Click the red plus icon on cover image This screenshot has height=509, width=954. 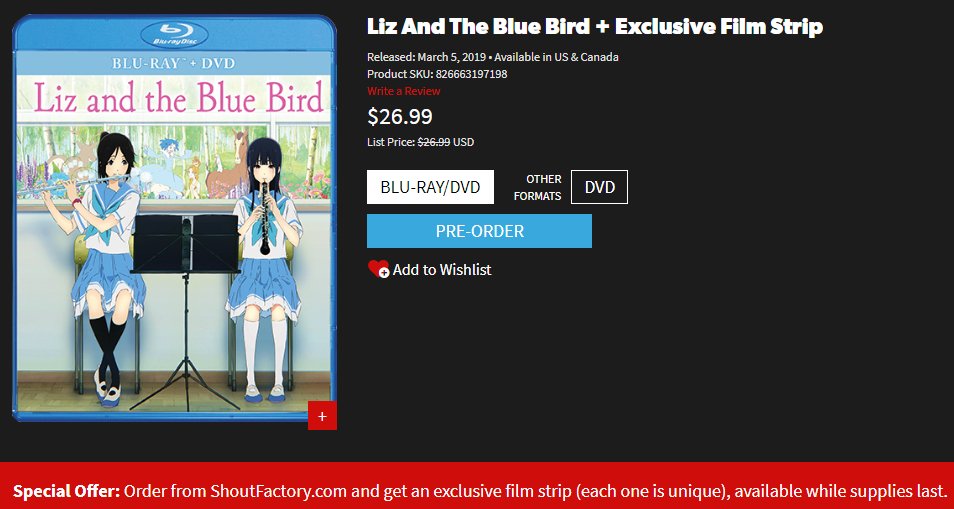point(322,415)
